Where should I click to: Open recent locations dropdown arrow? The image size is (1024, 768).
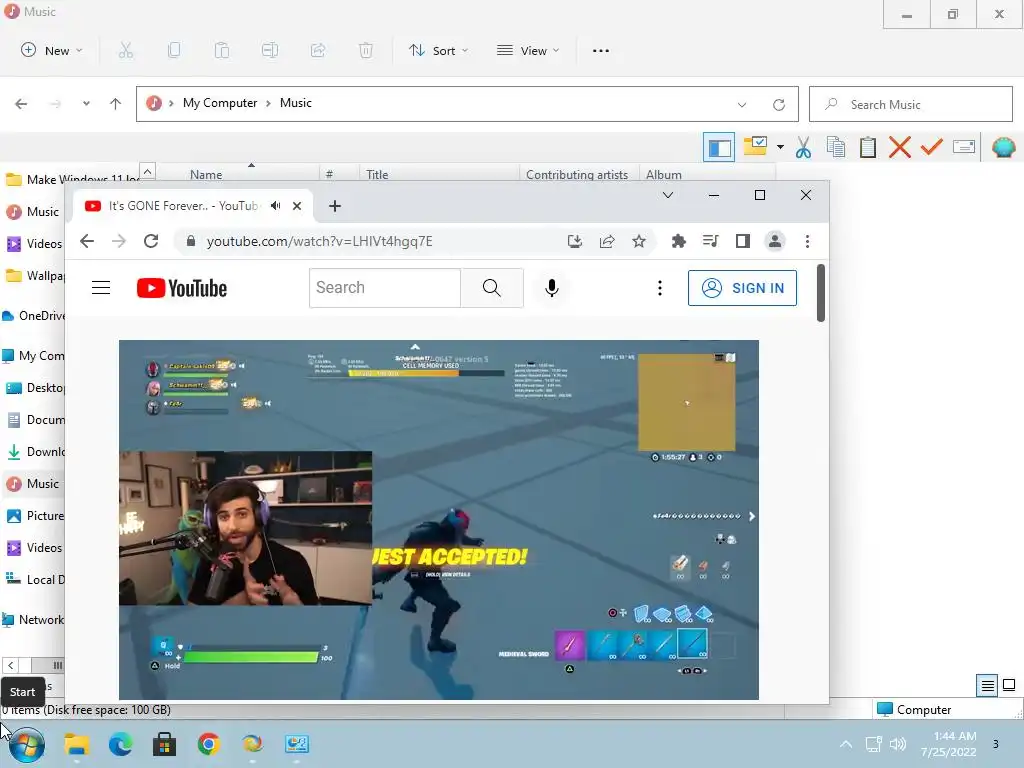point(86,103)
